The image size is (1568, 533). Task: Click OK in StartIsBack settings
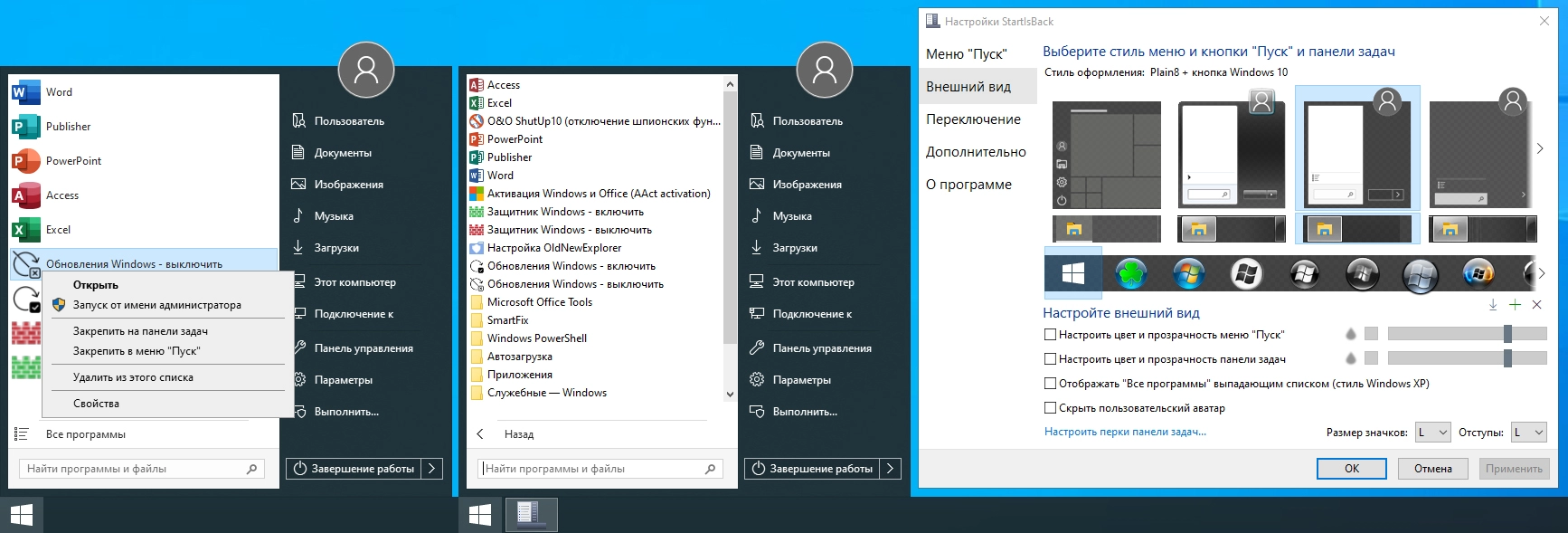pyautogui.click(x=1352, y=469)
